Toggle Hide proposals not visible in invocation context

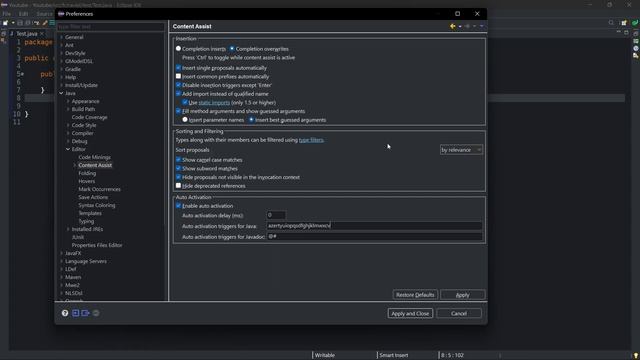click(x=178, y=177)
